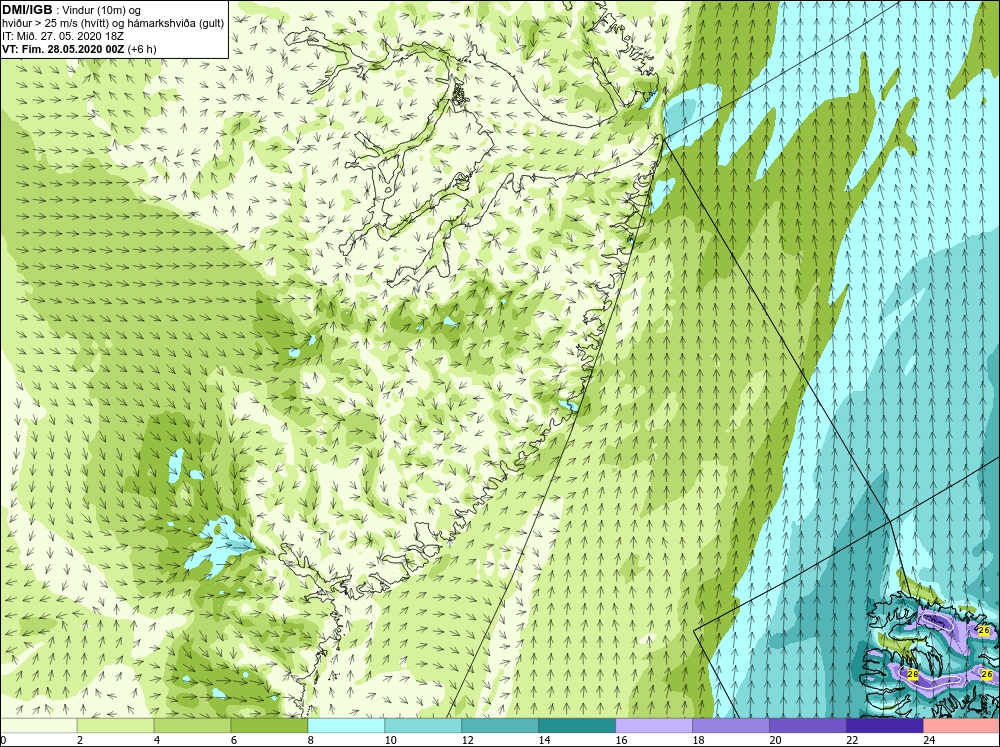Click the lower yellow 26 gust label
1000x747 pixels.
[x=987, y=674]
